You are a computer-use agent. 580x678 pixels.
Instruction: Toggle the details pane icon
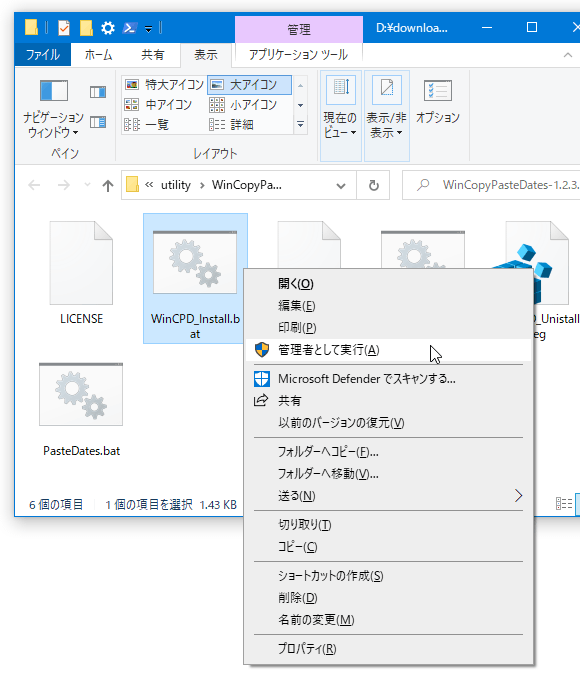98,122
